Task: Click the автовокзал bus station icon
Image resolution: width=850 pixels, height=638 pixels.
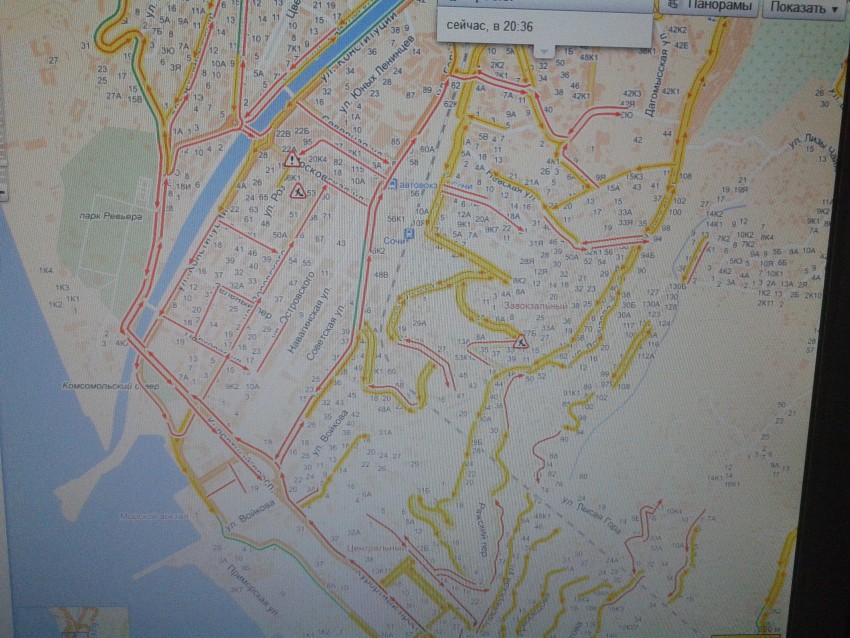Action: click(393, 185)
